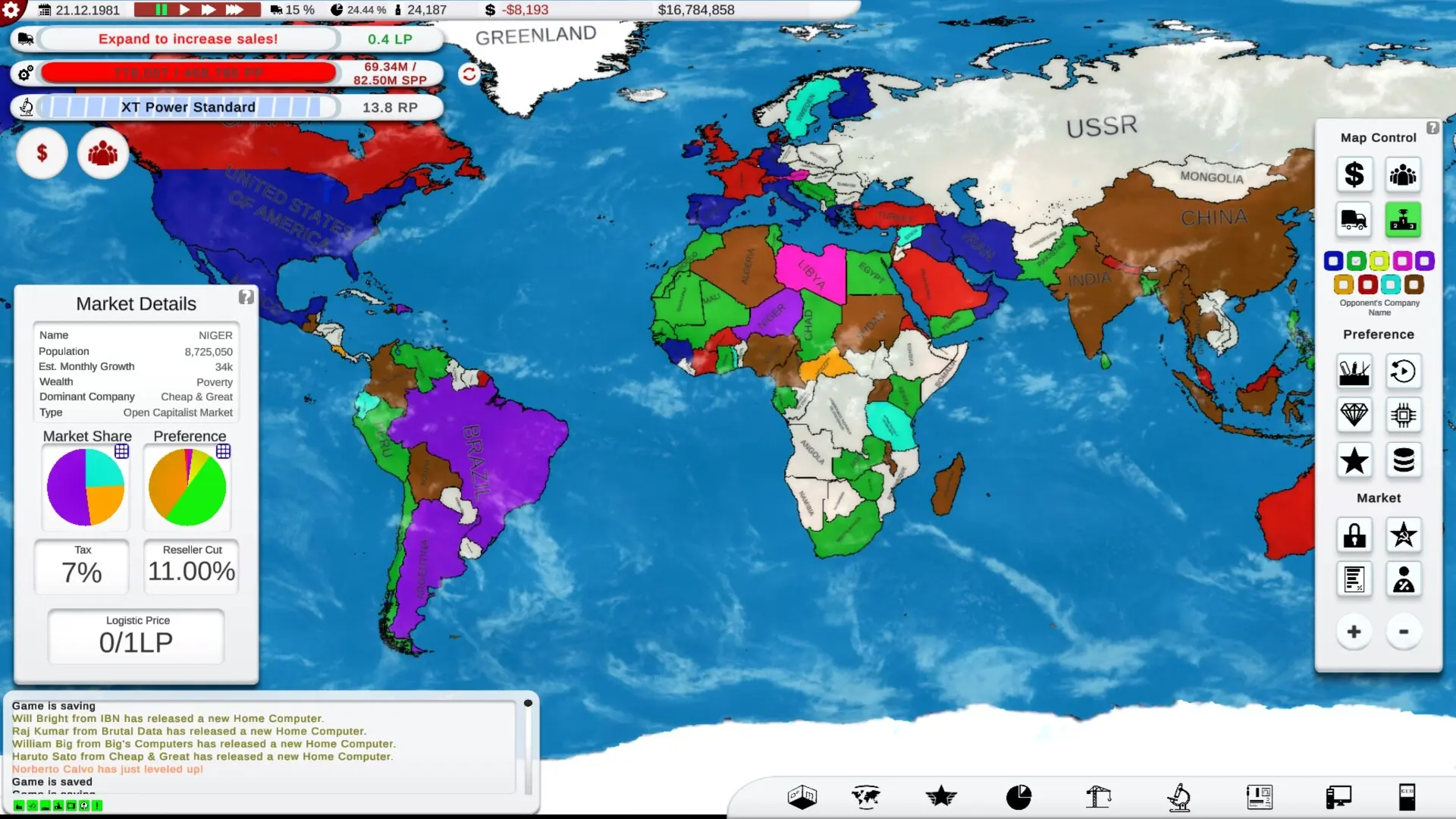Select the padlock market filter
The height and width of the screenshot is (819, 1456).
(1354, 535)
